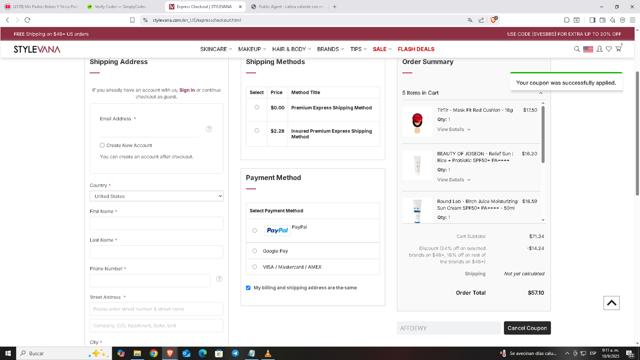
Task: Open VLC from the taskbar
Action: click(268, 353)
